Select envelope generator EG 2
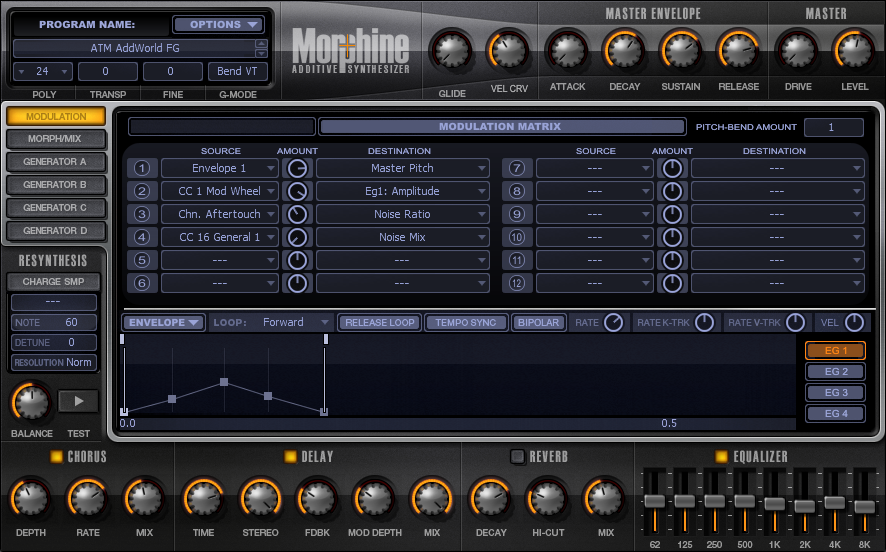886x552 pixels. (x=836, y=372)
